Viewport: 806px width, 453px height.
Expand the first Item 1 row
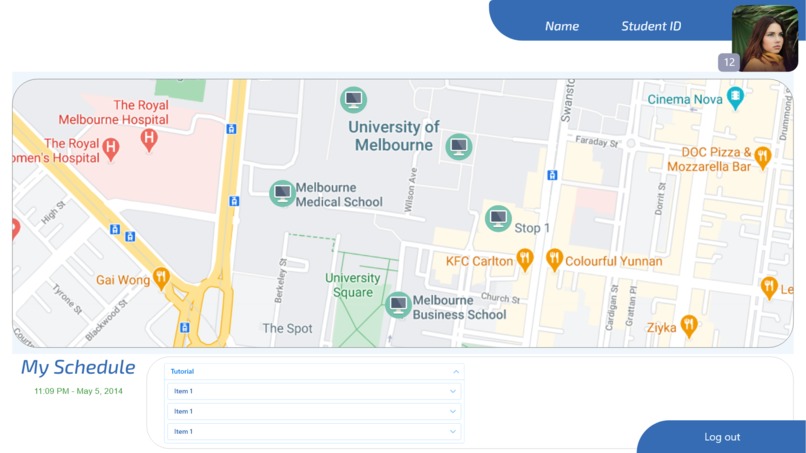pyautogui.click(x=314, y=391)
